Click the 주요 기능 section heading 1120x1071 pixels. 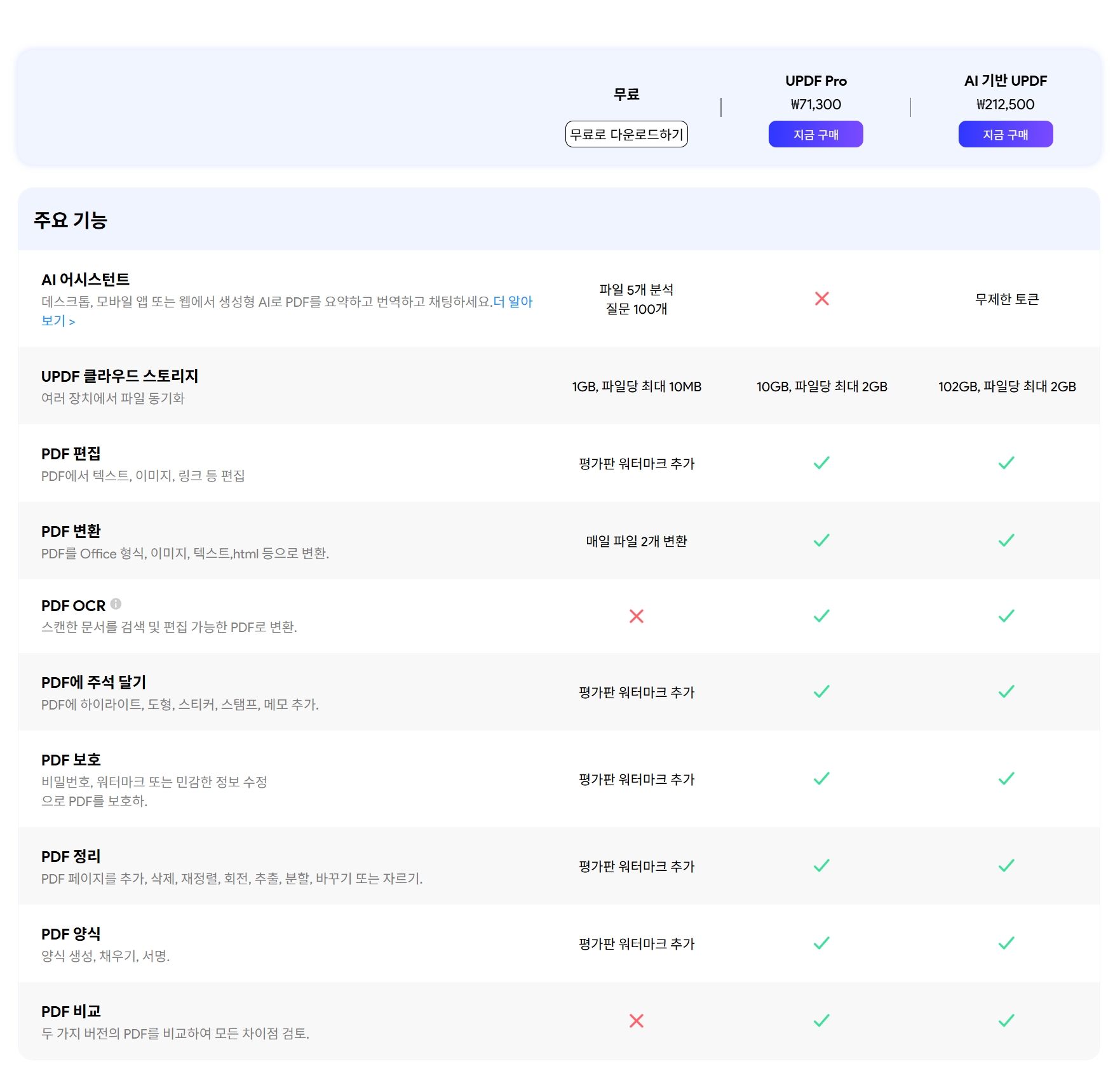pos(71,220)
